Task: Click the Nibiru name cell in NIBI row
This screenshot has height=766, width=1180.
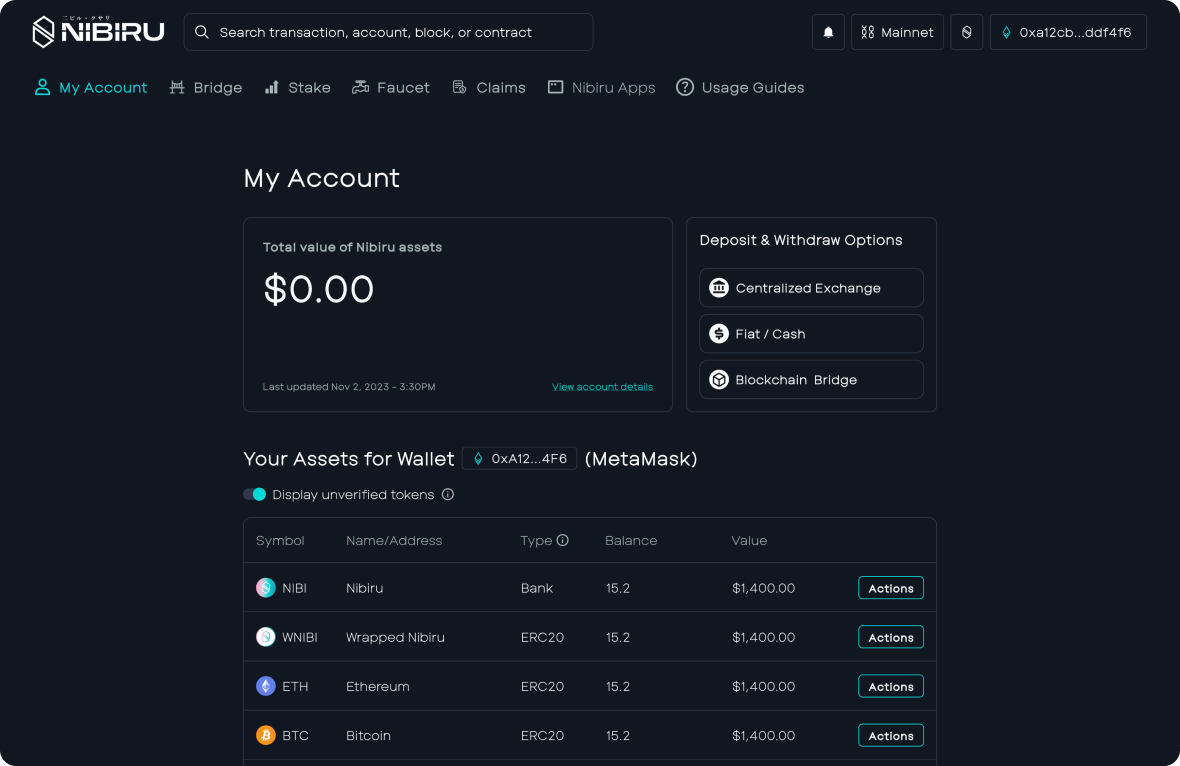Action: 364,588
